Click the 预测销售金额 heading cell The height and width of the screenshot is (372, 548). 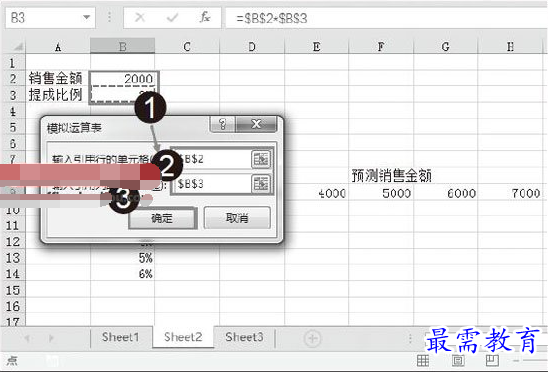click(391, 176)
